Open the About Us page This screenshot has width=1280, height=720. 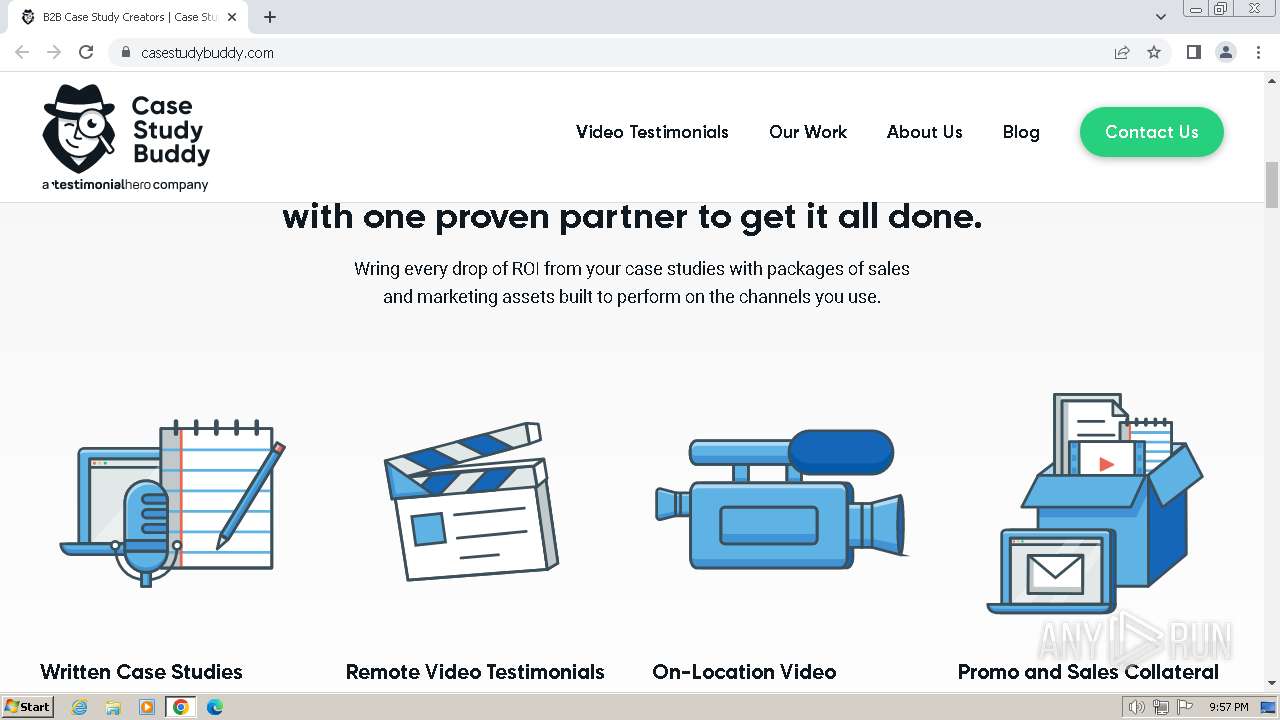[x=925, y=132]
